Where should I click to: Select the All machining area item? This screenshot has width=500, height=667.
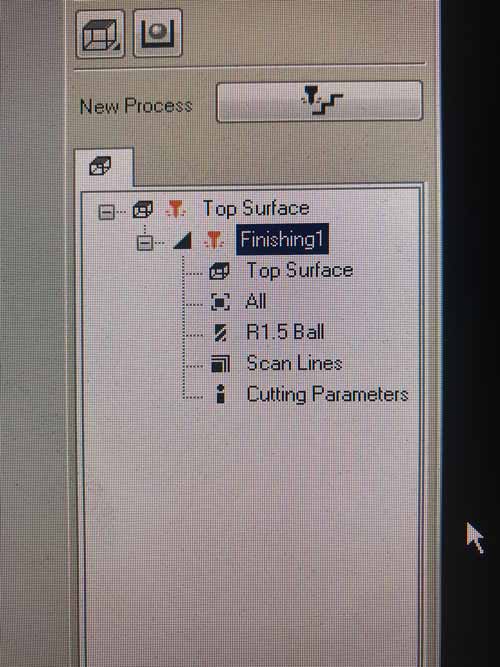coord(256,302)
